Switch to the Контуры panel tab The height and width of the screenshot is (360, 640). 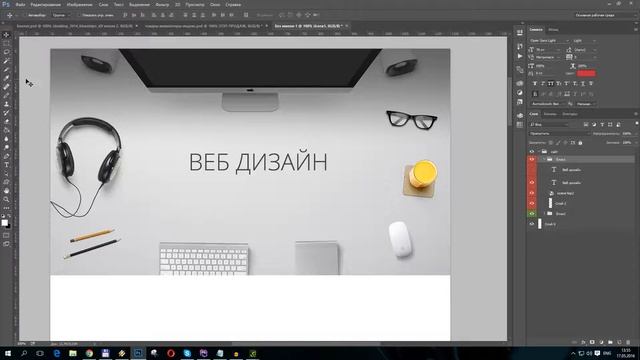pos(569,114)
